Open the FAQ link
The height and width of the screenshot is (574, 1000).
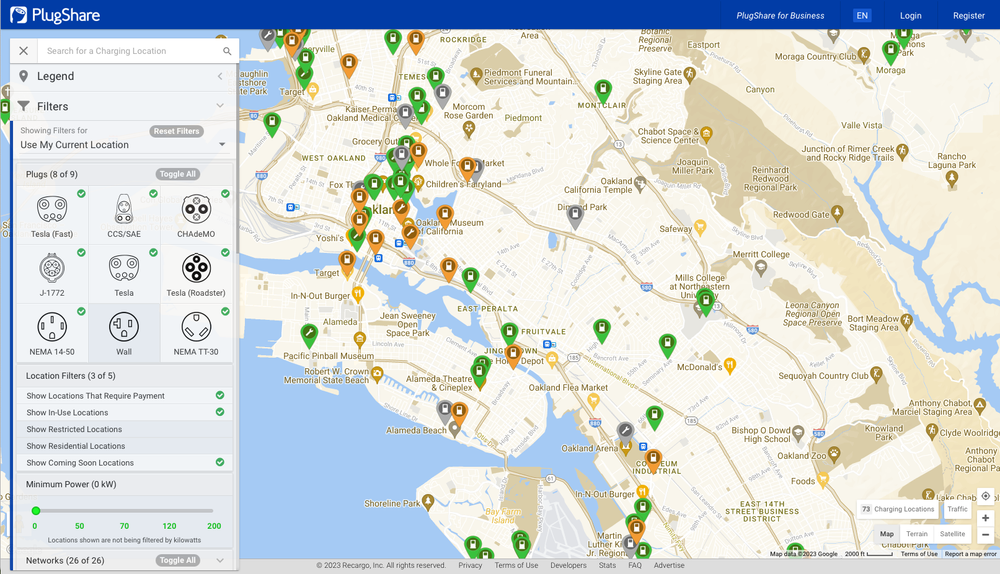635,565
